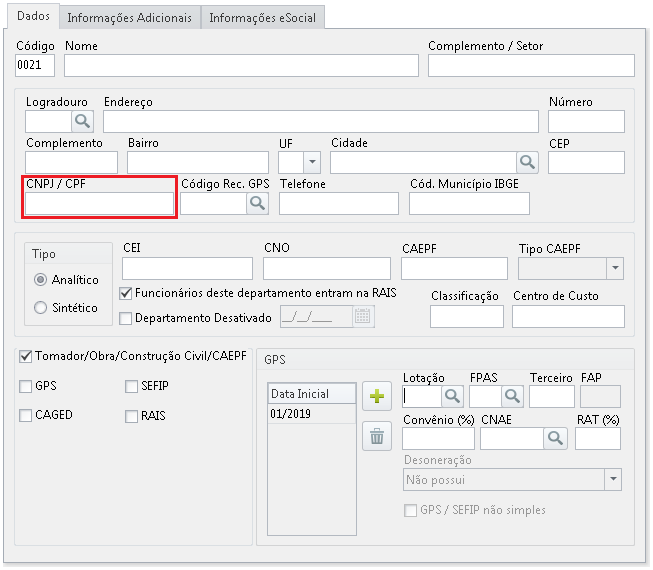The image size is (653, 570).
Task: Open the Lotação search magnifier
Action: [452, 397]
